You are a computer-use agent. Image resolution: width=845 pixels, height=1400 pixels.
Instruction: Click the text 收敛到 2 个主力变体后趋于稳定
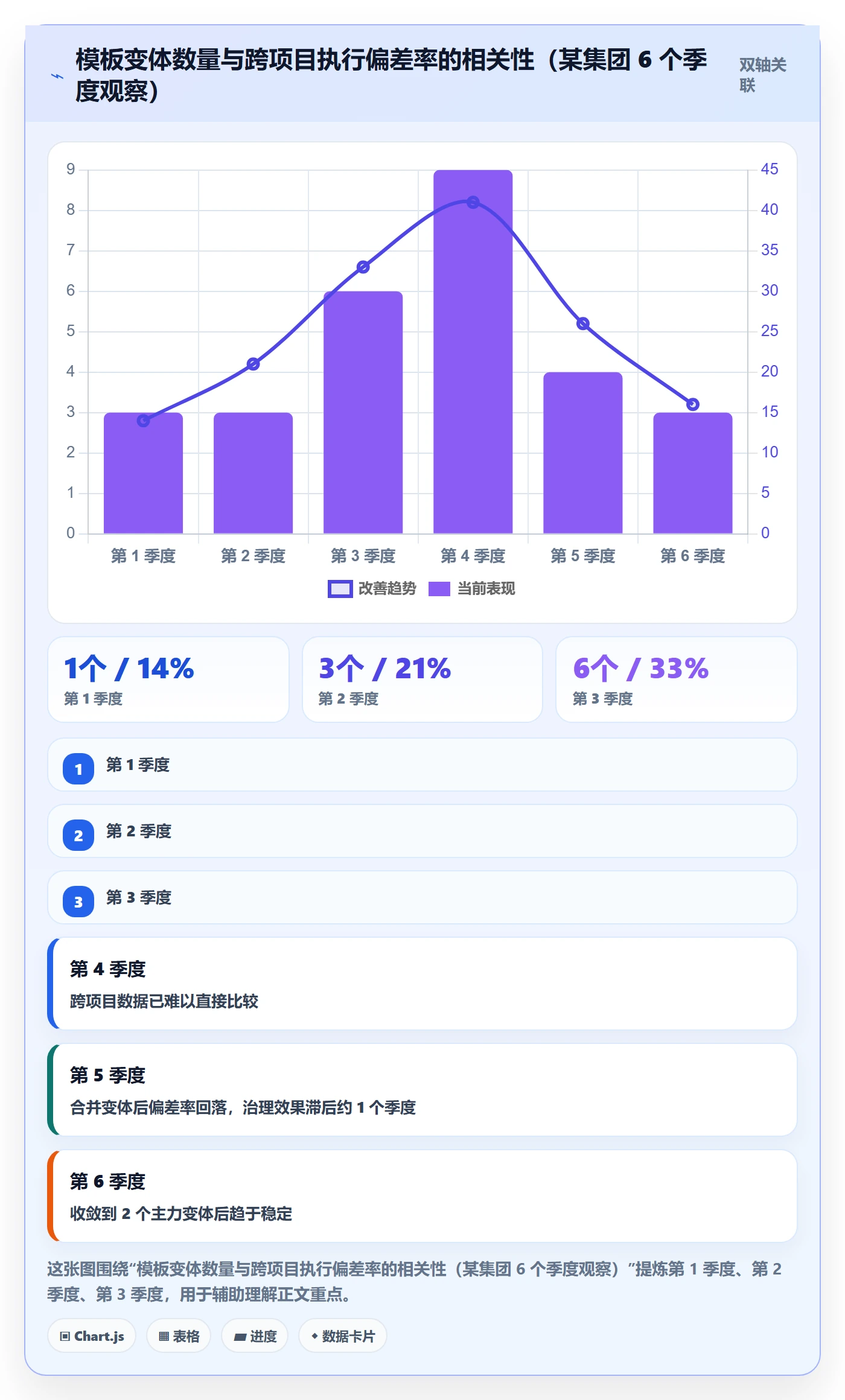(x=181, y=1214)
